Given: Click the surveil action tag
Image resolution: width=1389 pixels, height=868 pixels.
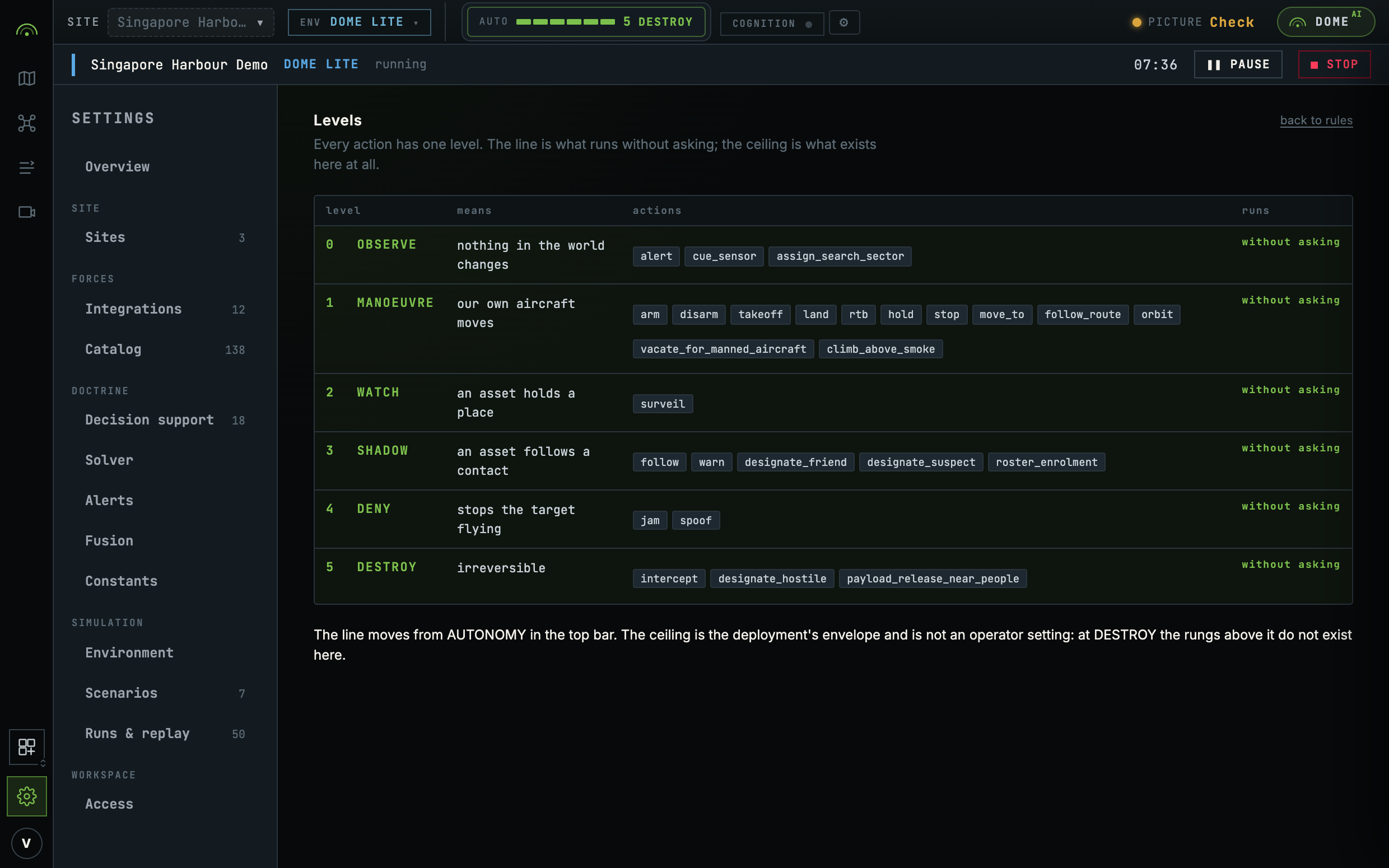Looking at the screenshot, I should 663,404.
